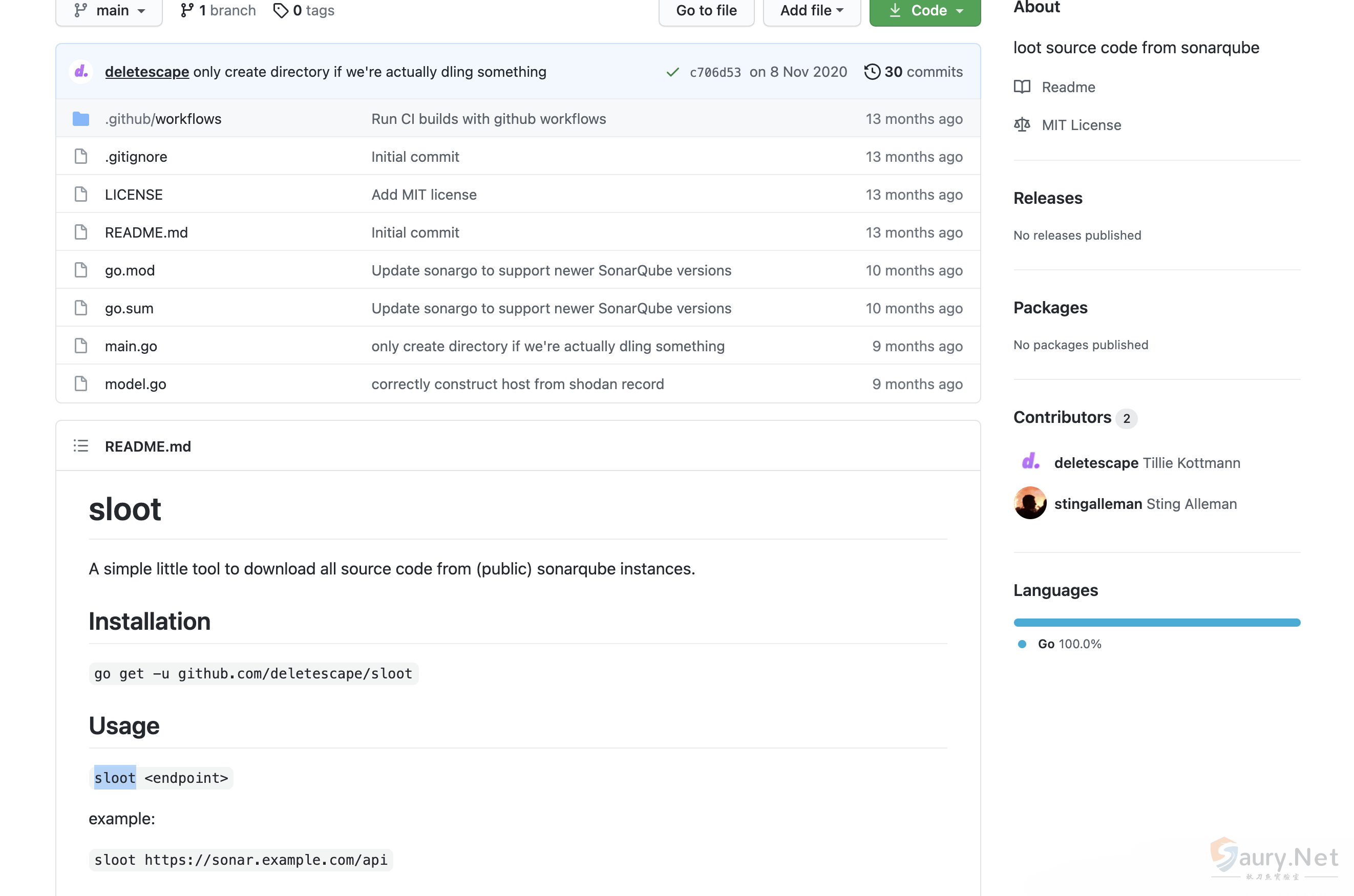Open the model.go file
Viewport: 1354px width, 896px height.
[136, 384]
